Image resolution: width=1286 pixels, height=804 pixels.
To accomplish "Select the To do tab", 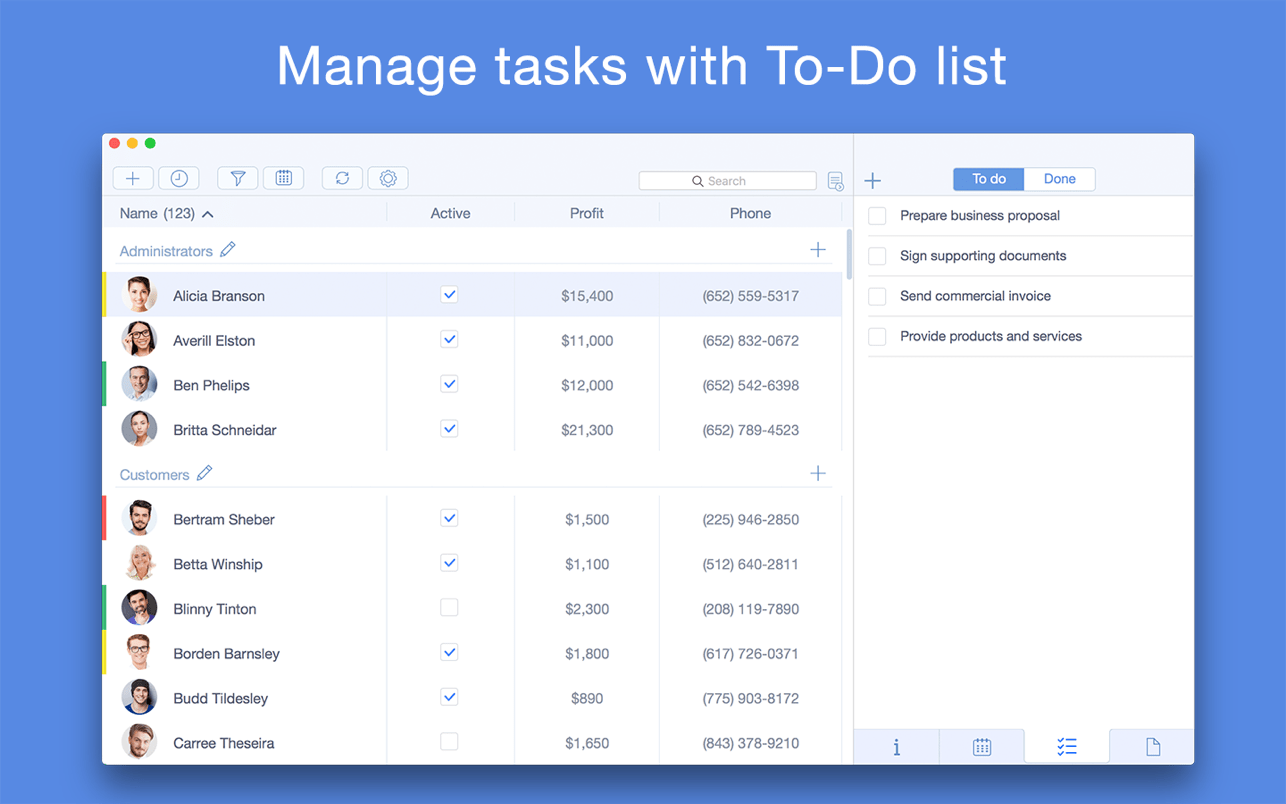I will click(988, 178).
